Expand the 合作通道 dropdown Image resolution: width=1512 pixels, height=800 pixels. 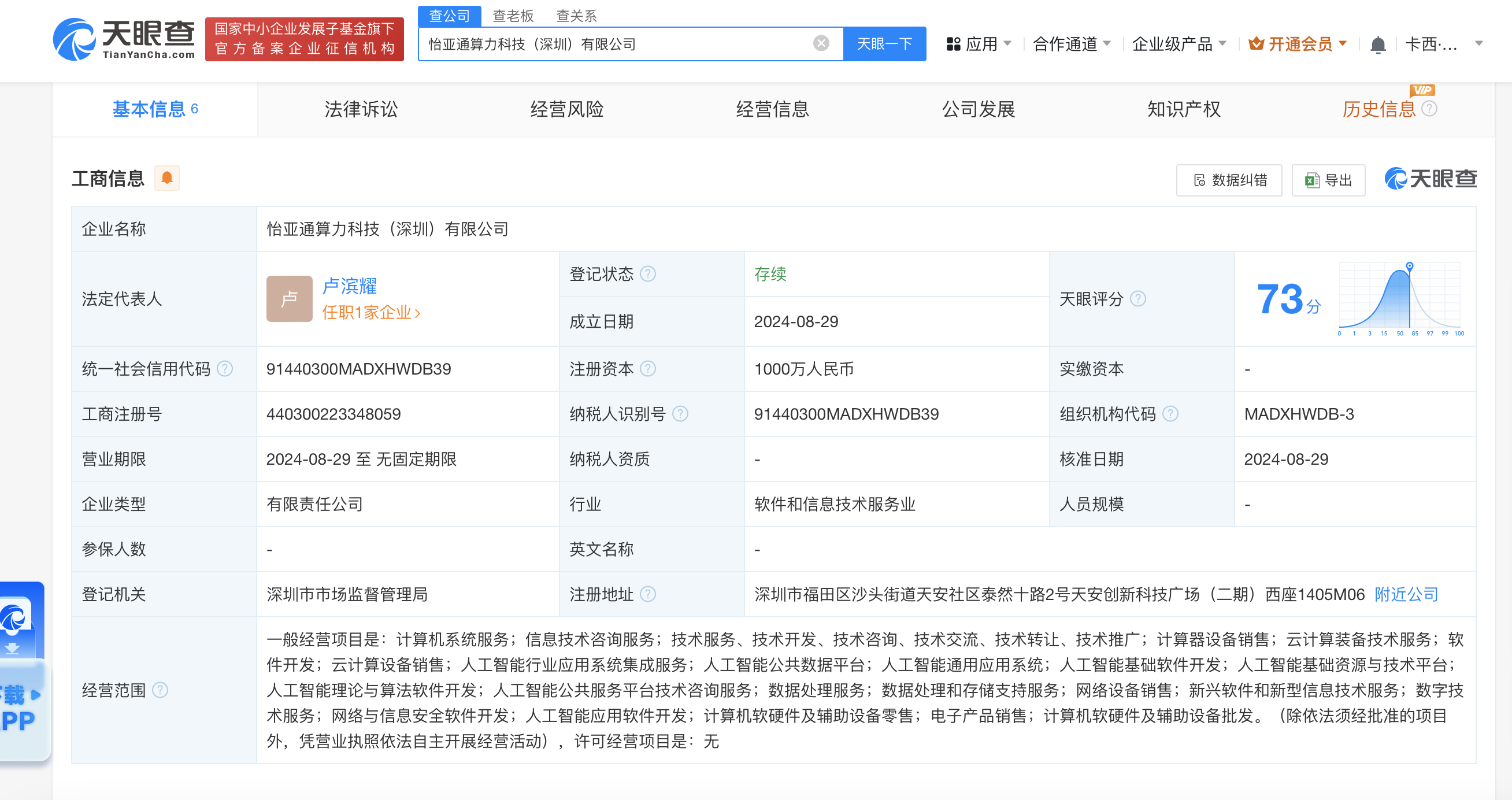(1072, 43)
